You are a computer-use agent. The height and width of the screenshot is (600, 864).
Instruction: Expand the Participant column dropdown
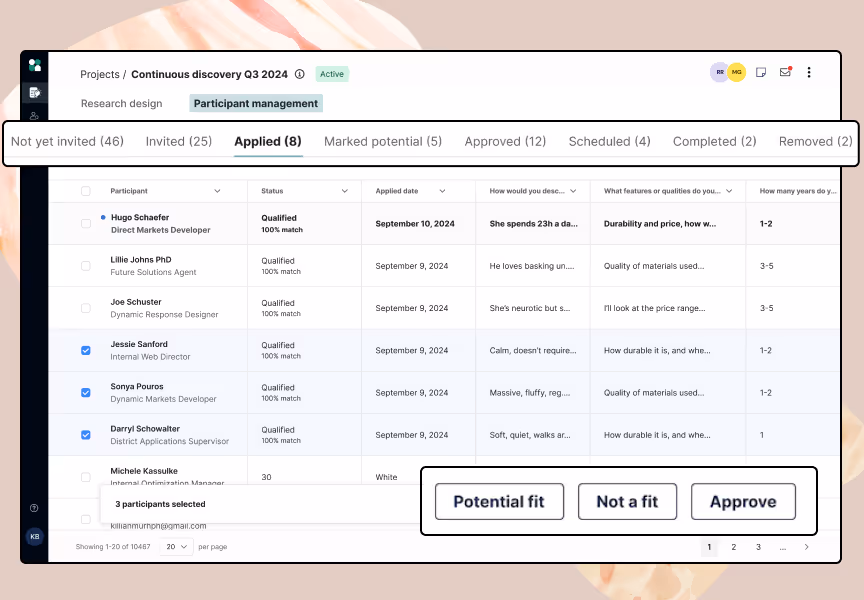coord(217,191)
